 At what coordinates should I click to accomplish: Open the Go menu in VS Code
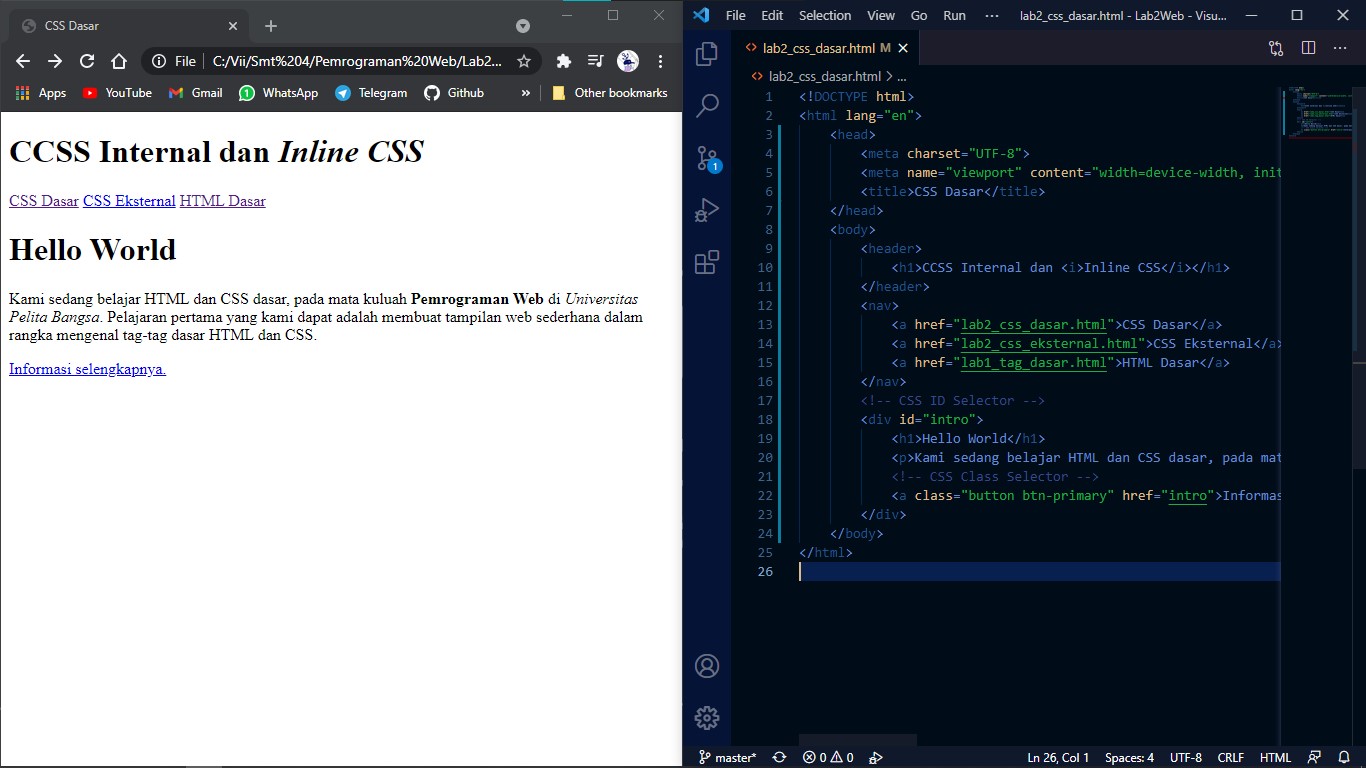[x=919, y=15]
